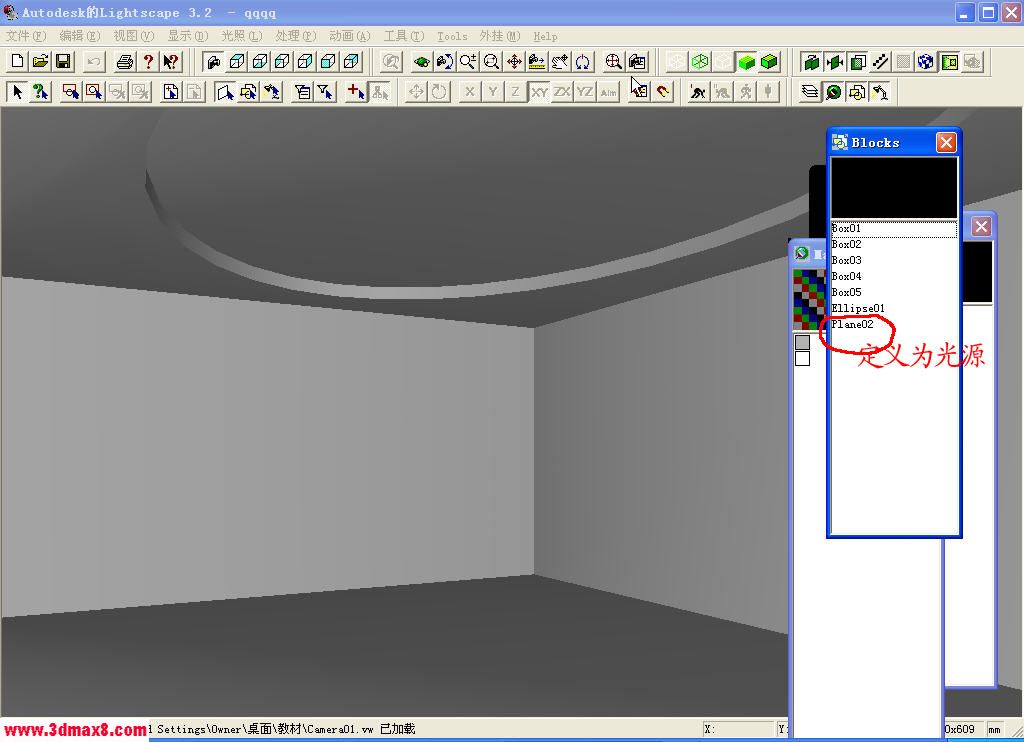This screenshot has height=742, width=1024.
Task: Toggle double-sided surfaces display
Action: (812, 61)
